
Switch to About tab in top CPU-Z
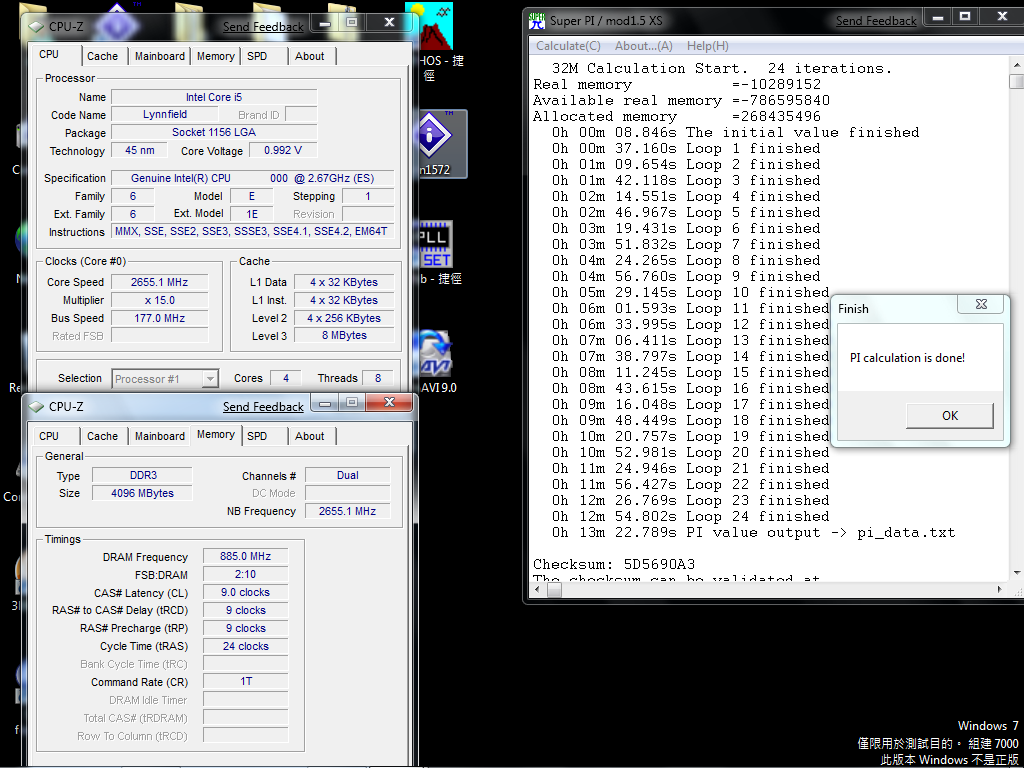[x=310, y=56]
